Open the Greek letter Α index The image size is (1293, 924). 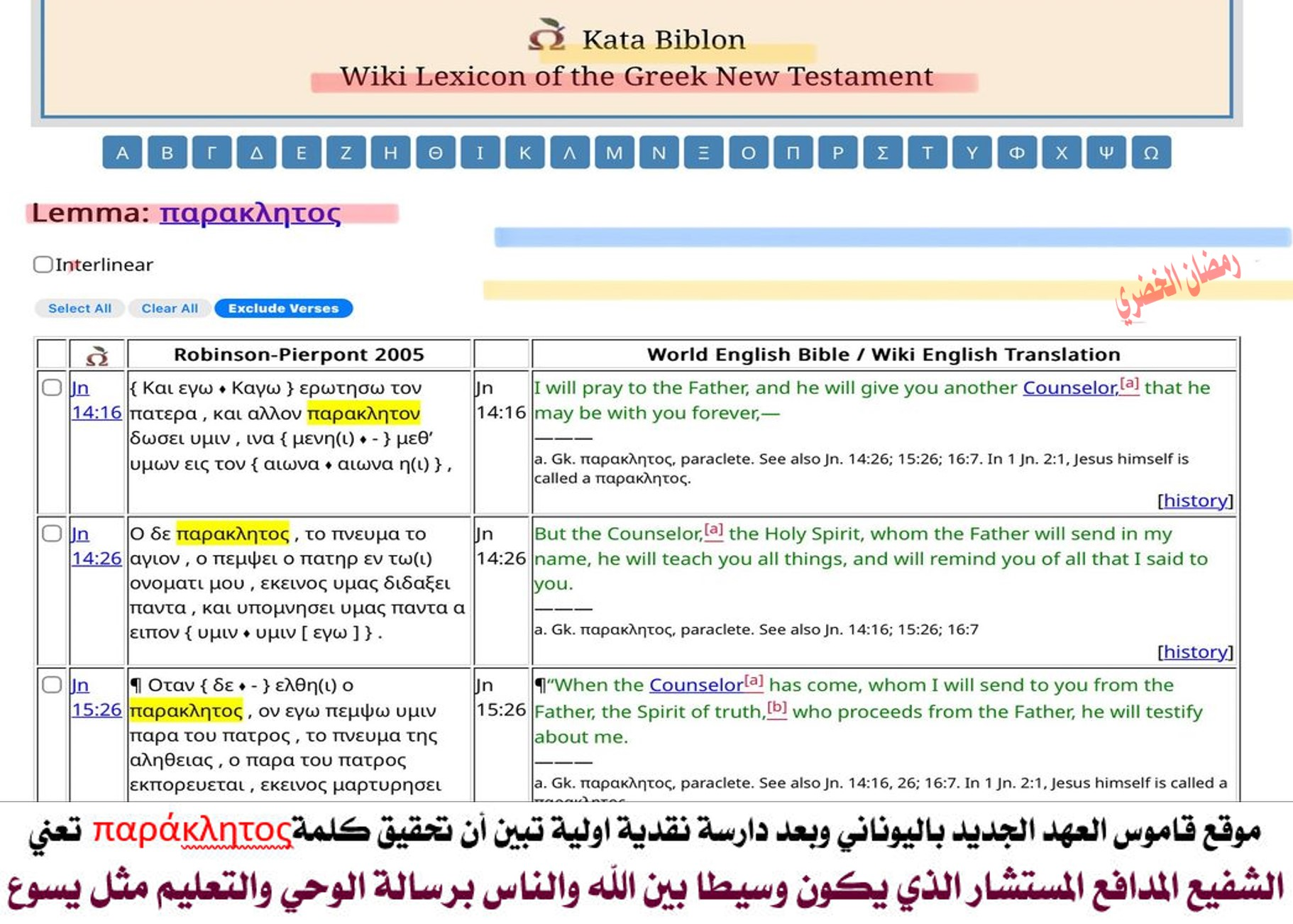click(x=122, y=153)
